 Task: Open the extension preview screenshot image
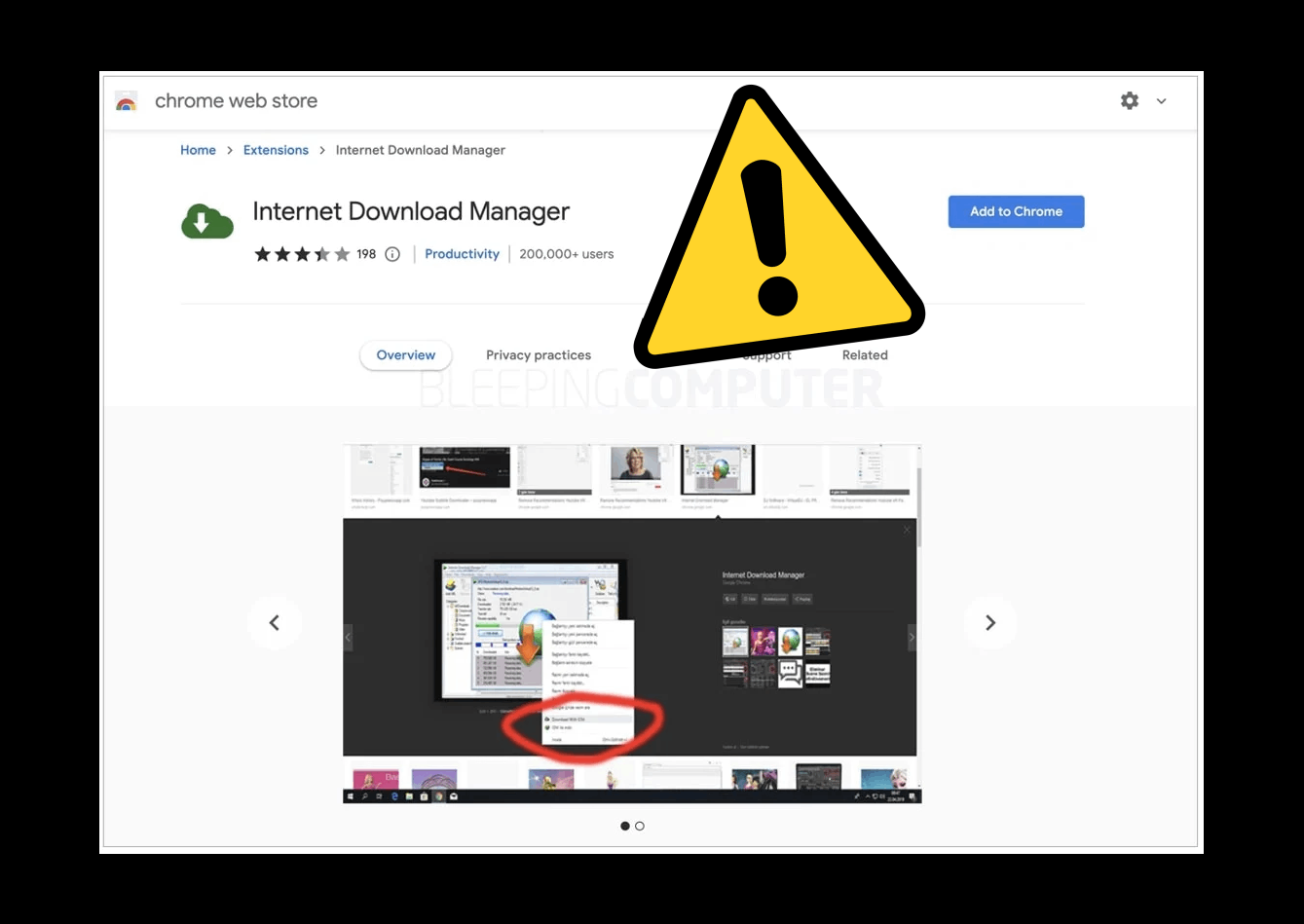tap(632, 624)
